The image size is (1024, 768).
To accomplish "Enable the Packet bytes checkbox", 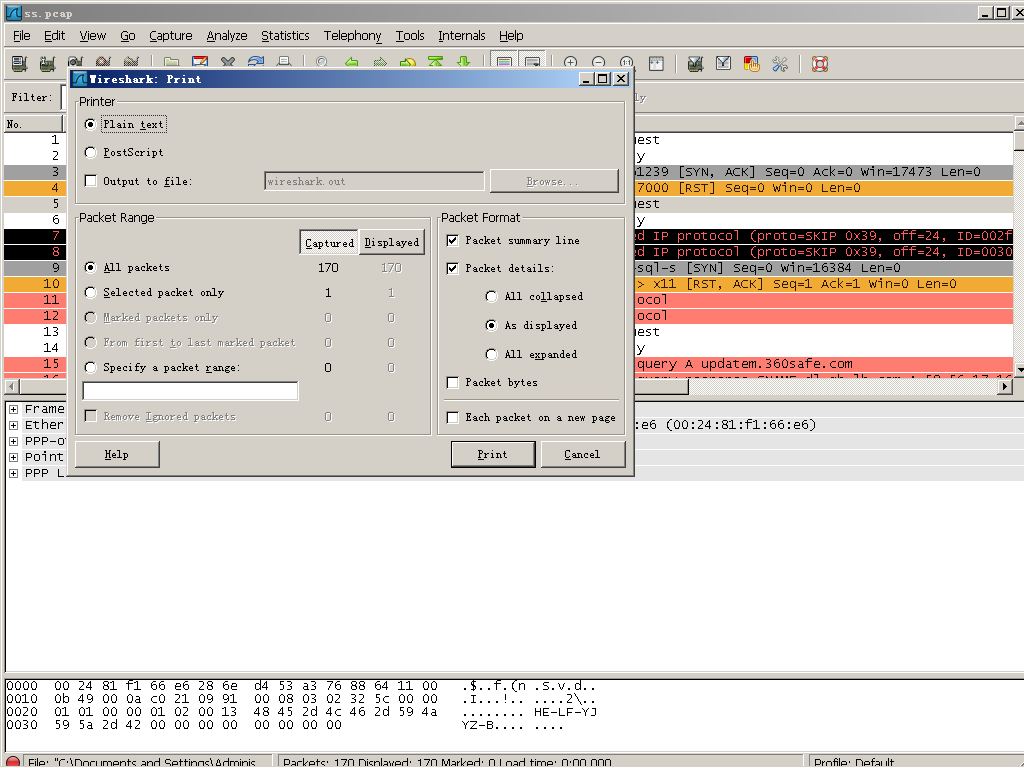I will tap(452, 382).
